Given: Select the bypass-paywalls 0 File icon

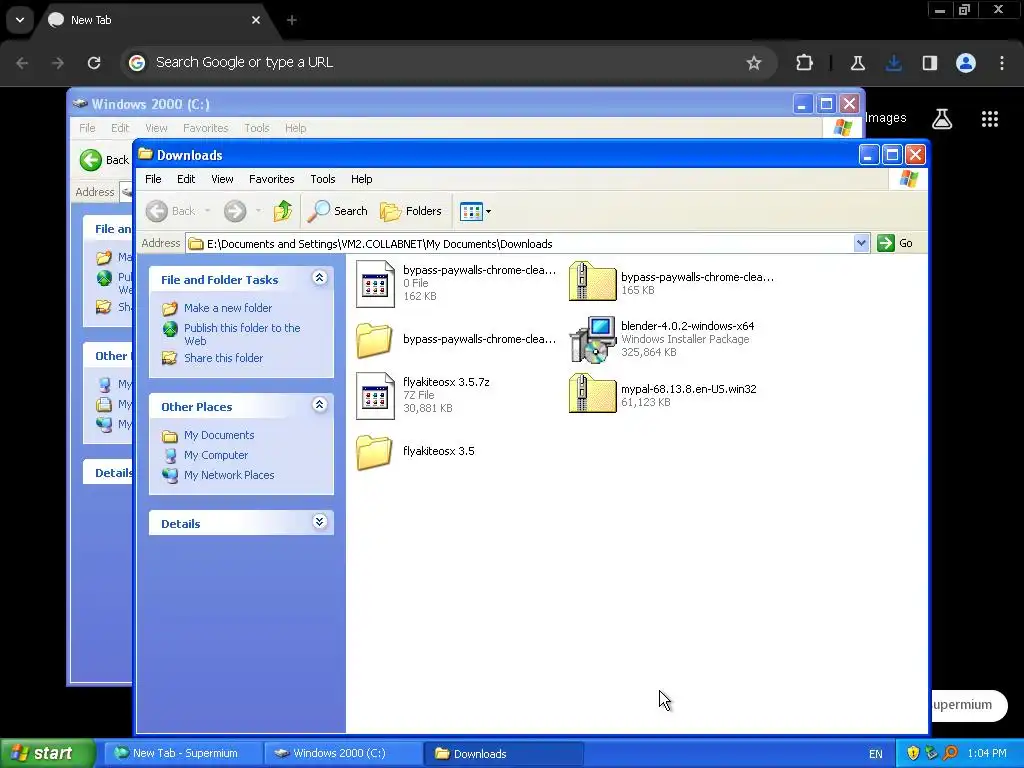Looking at the screenshot, I should click(x=375, y=284).
